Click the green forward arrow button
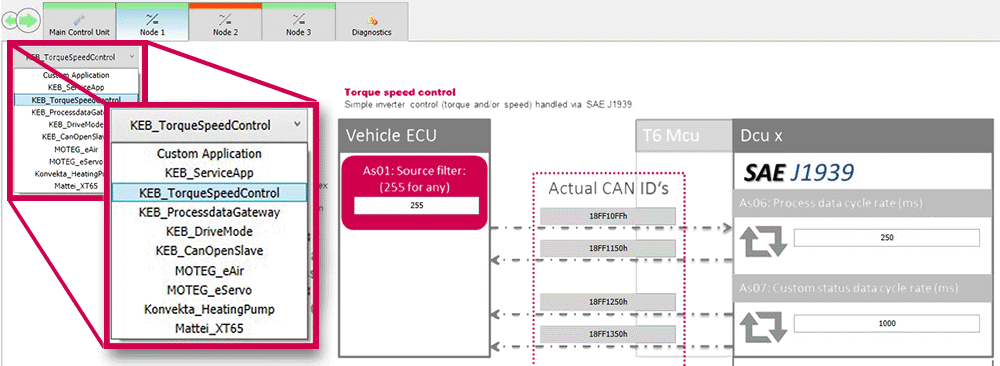 point(28,21)
